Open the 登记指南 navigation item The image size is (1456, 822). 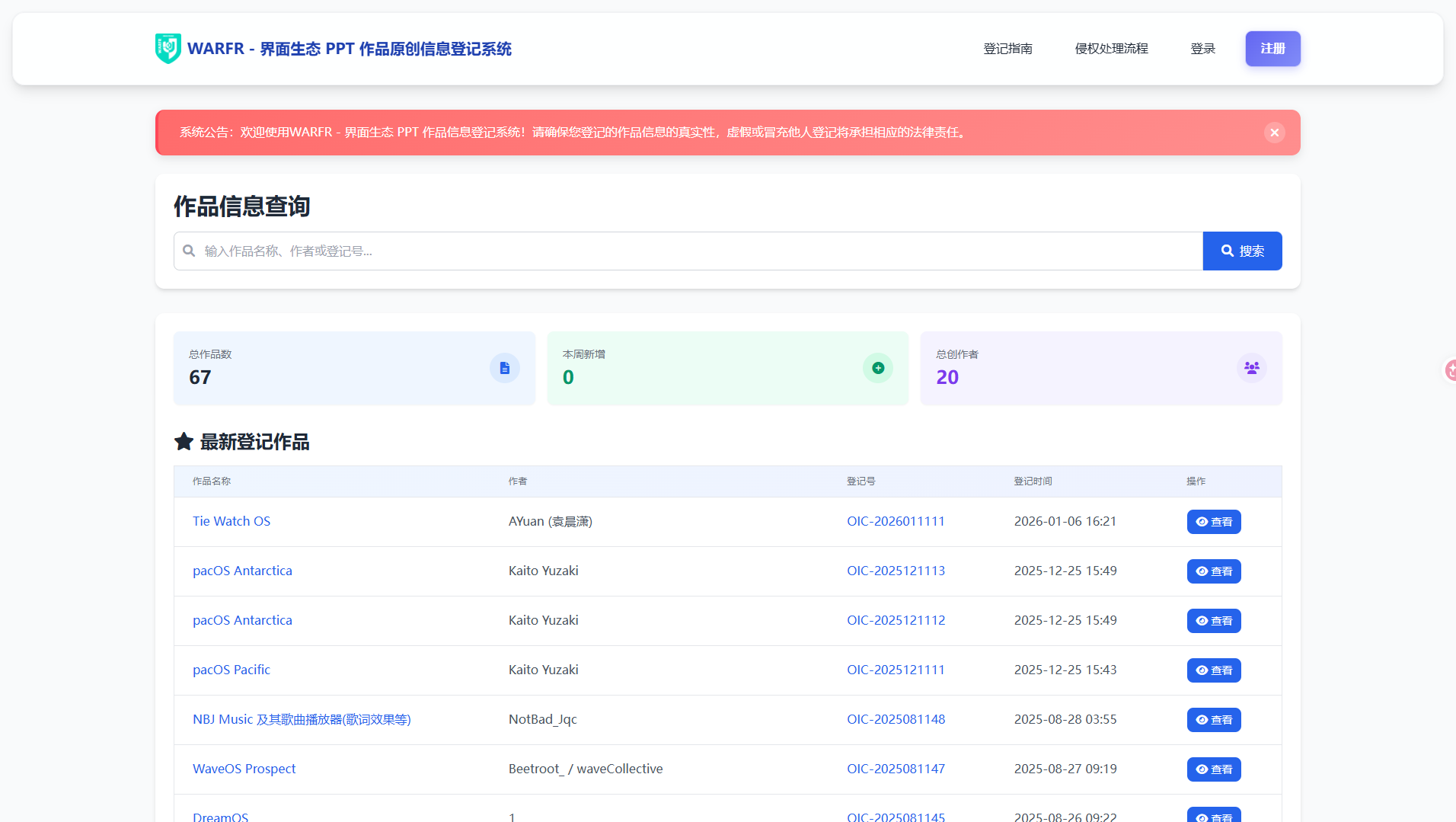[1007, 49]
